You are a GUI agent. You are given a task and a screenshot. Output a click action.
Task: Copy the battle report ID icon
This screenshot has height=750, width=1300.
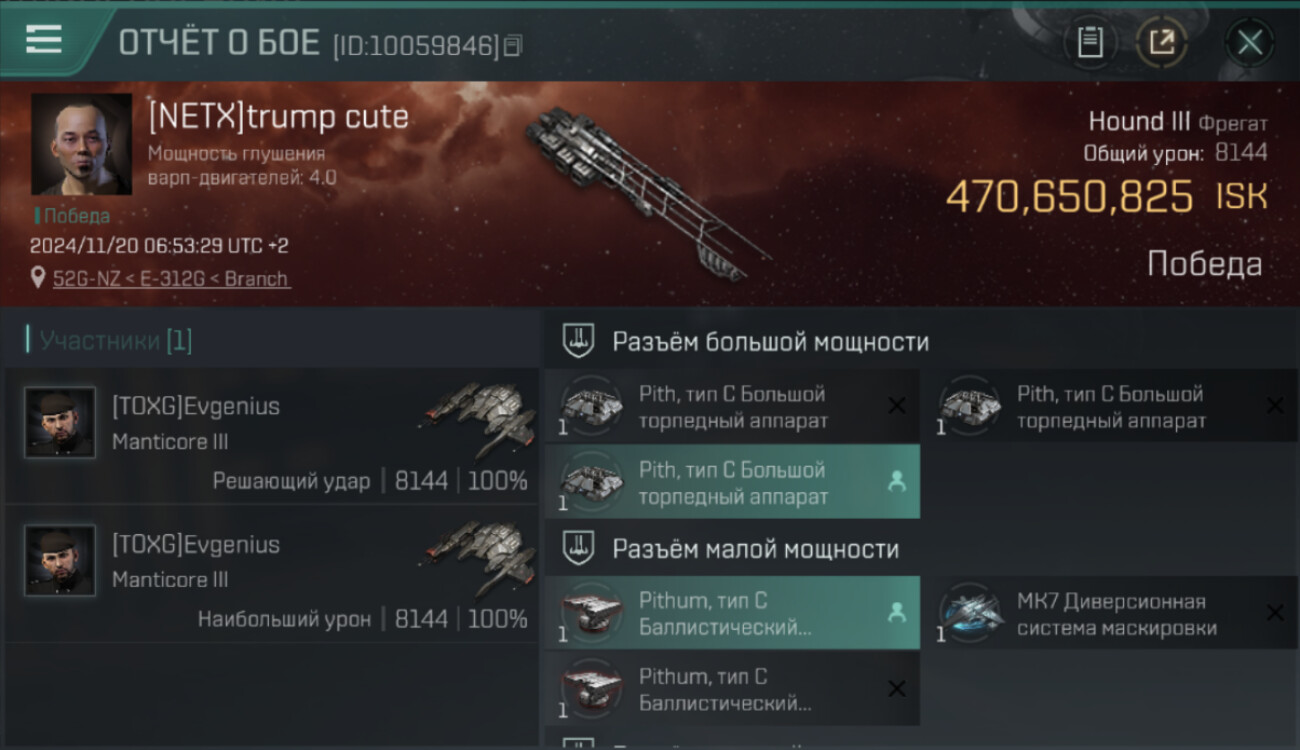[x=513, y=45]
